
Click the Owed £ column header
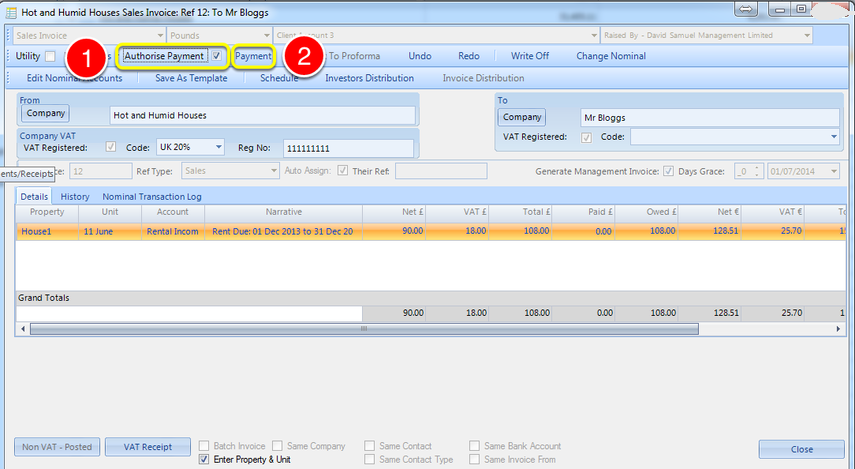pyautogui.click(x=647, y=212)
